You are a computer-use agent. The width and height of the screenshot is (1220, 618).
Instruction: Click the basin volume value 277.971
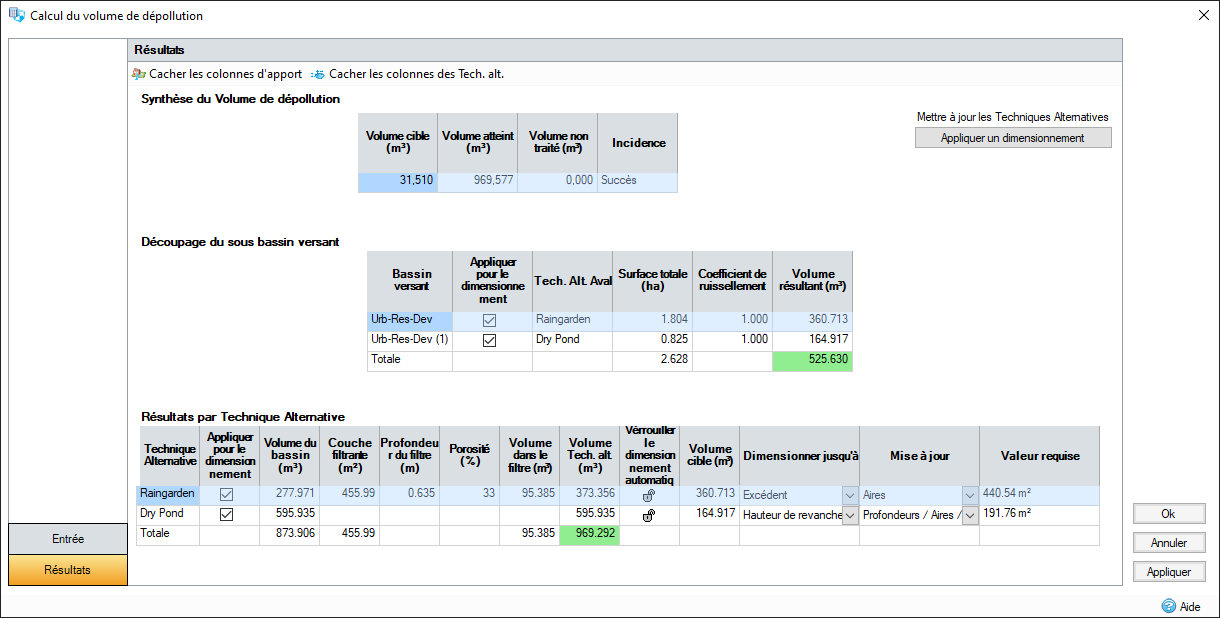290,495
